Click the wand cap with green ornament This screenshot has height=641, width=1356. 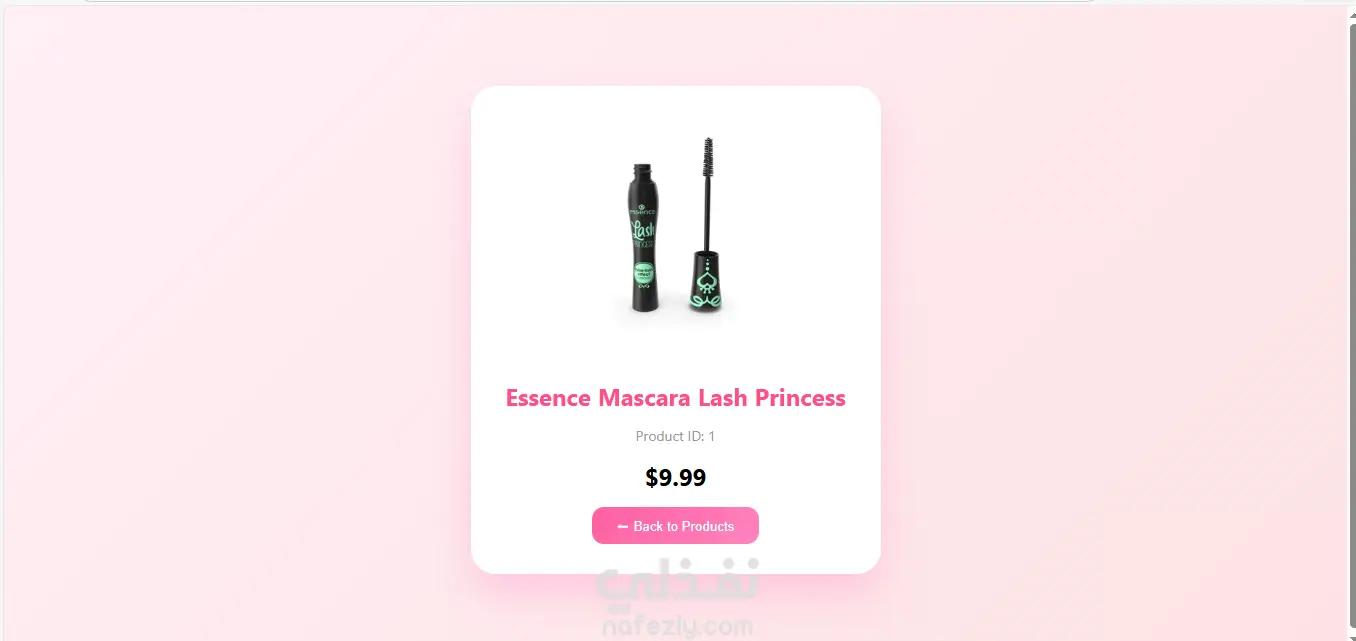pos(708,280)
